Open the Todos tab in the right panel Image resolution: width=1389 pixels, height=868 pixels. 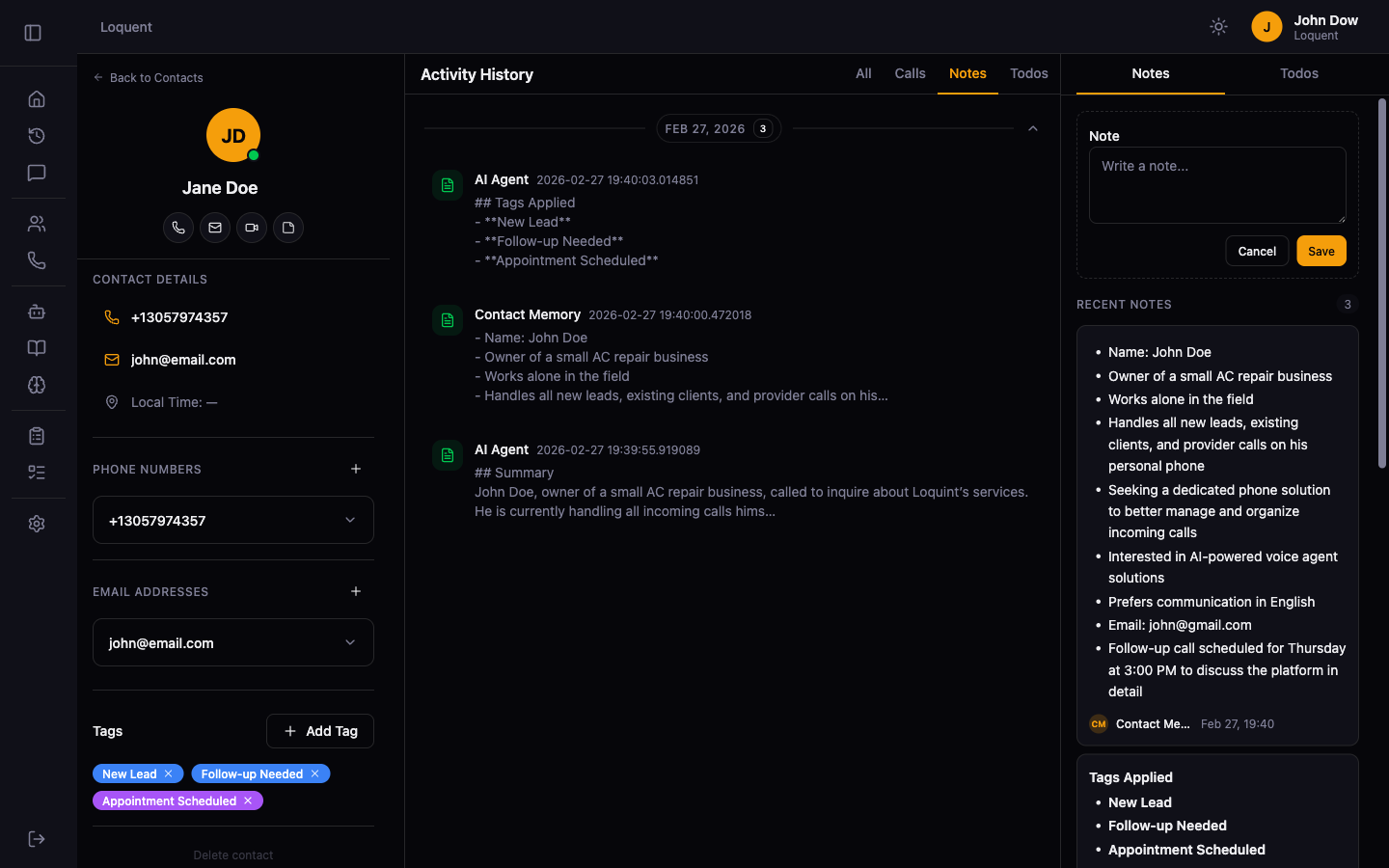pos(1299,73)
